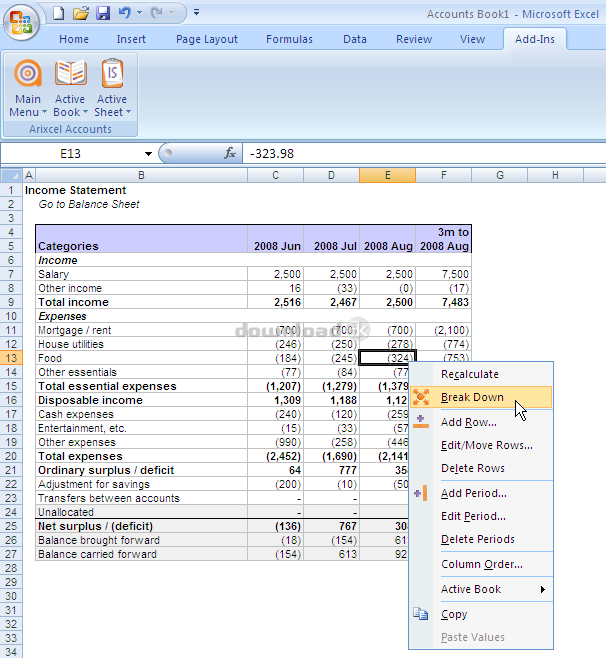Choose Delete Periods from context menu
This screenshot has height=658, width=606.
point(481,539)
